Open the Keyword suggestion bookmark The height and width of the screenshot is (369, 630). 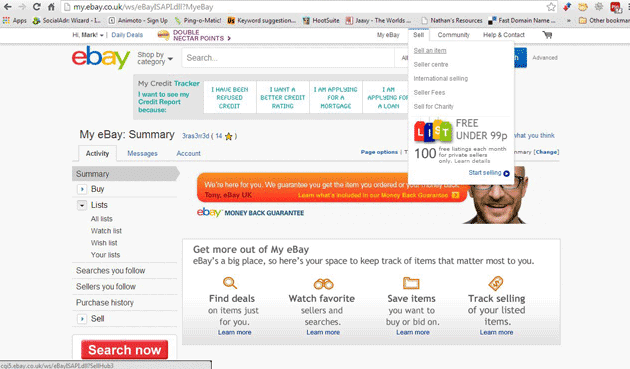pyautogui.click(x=262, y=20)
